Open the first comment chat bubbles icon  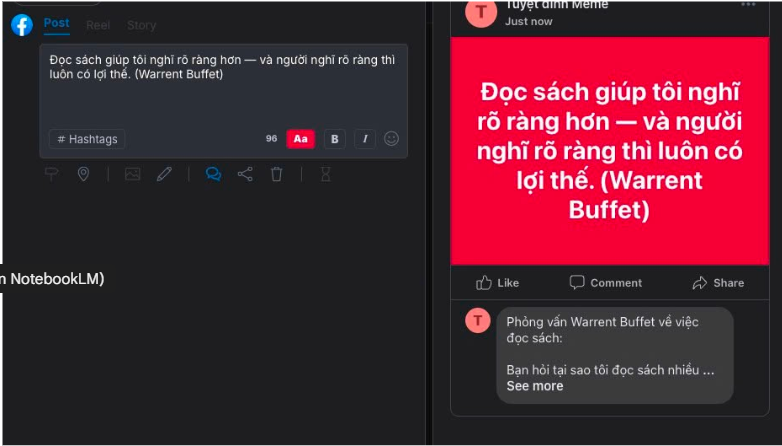pyautogui.click(x=213, y=174)
